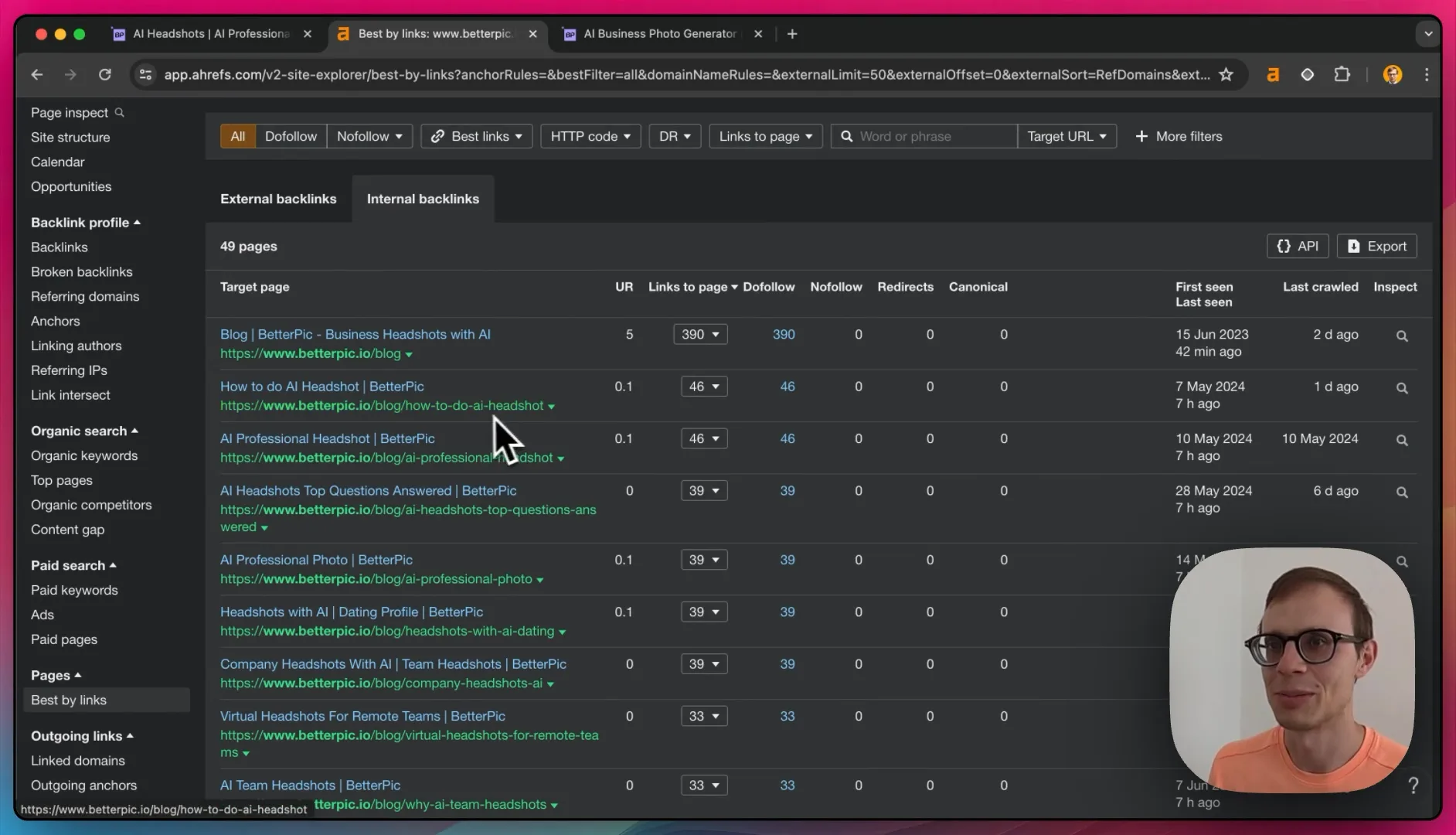Open the AI Professional Headshot | BetterPic link
The height and width of the screenshot is (835, 1456).
[327, 438]
